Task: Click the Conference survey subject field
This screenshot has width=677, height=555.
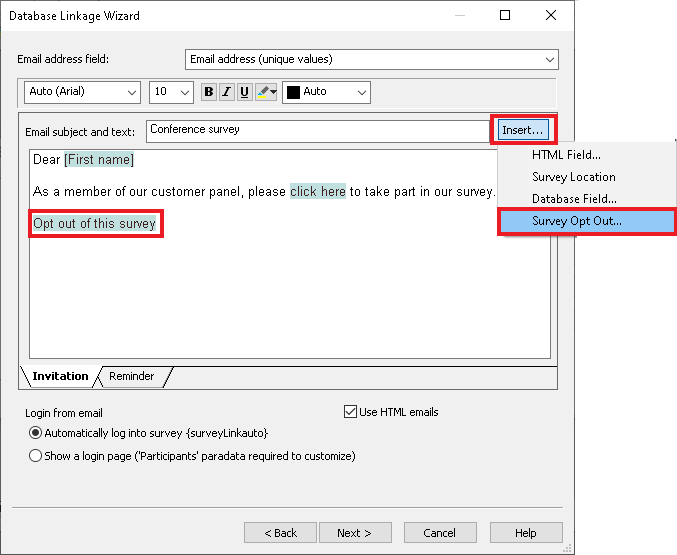Action: (x=318, y=131)
